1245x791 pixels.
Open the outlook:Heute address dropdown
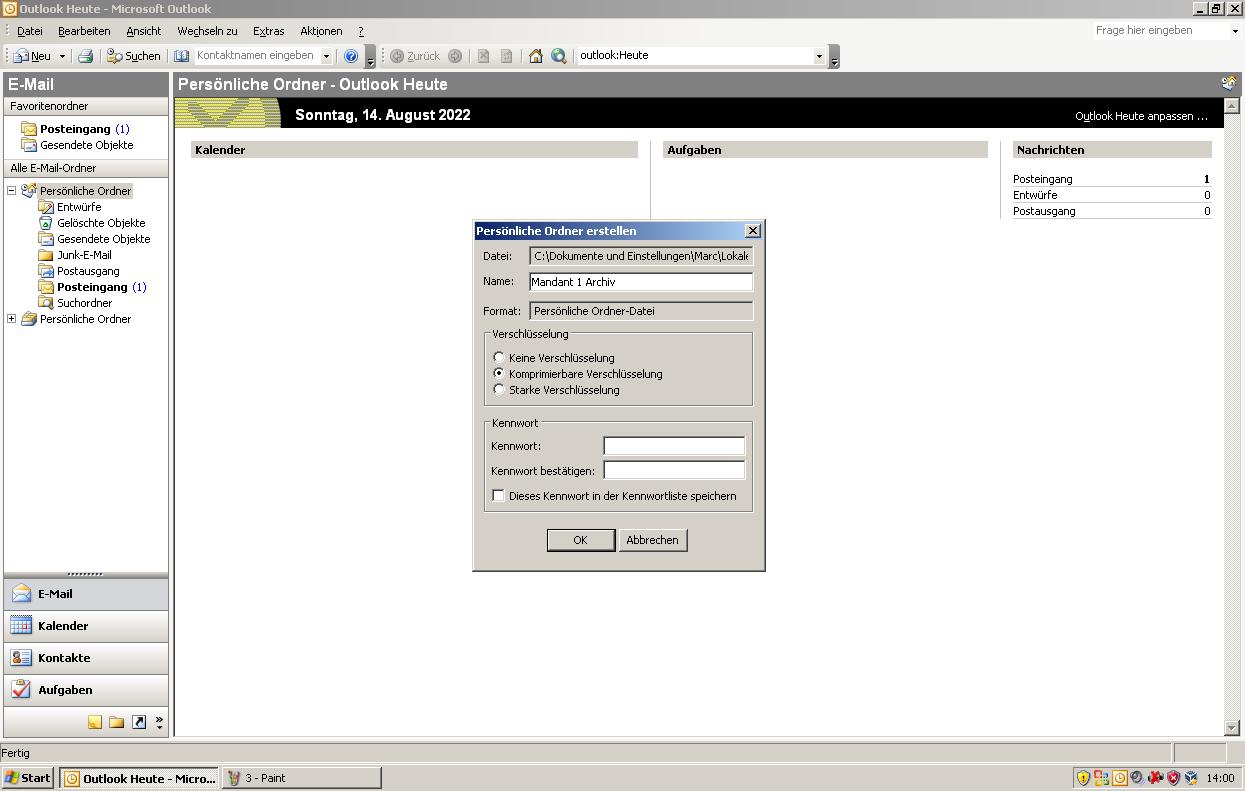point(819,56)
